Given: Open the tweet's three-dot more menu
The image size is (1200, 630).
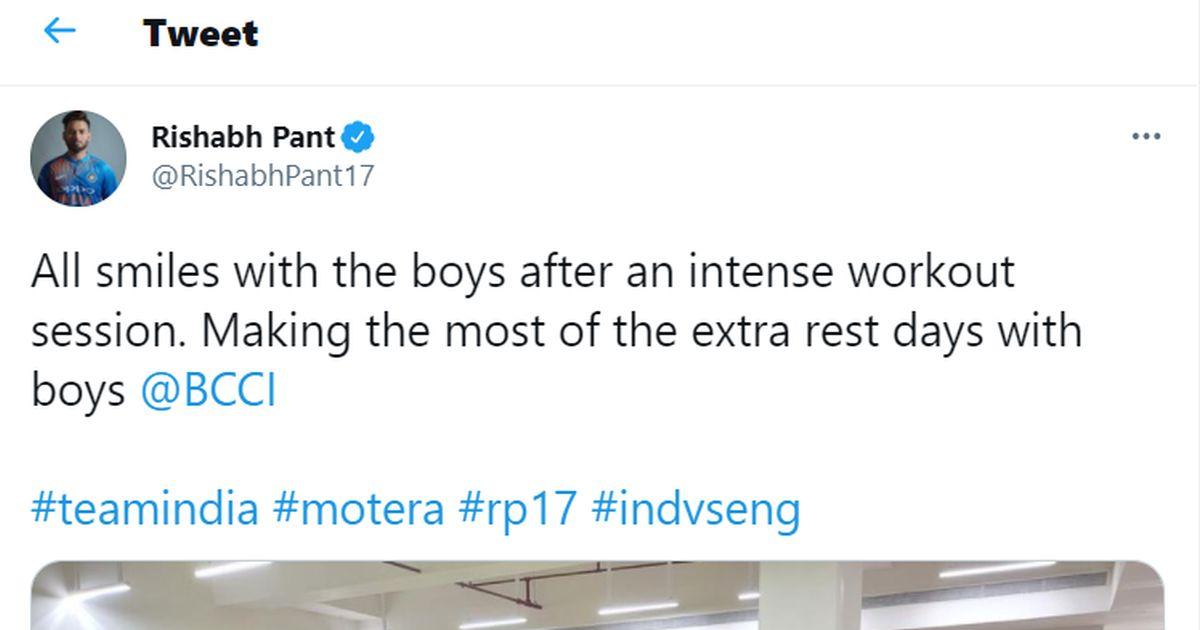Looking at the screenshot, I should tap(1145, 137).
